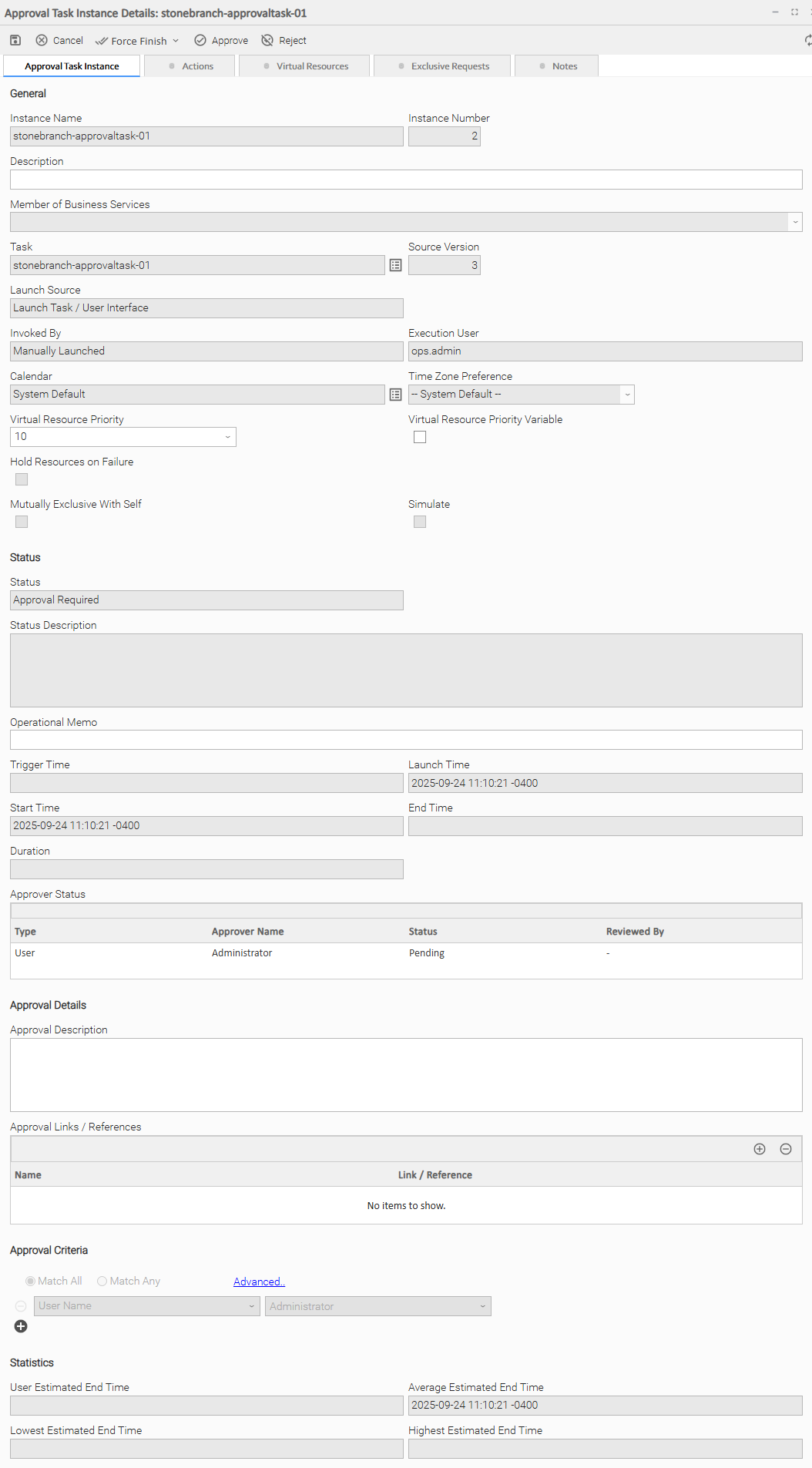
Task: Click the save icon in the toolbar
Action: [x=15, y=40]
